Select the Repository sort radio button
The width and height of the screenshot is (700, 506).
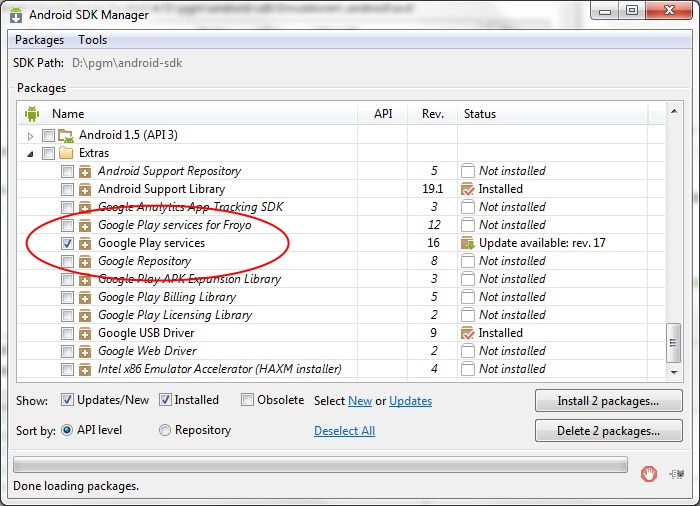[165, 430]
